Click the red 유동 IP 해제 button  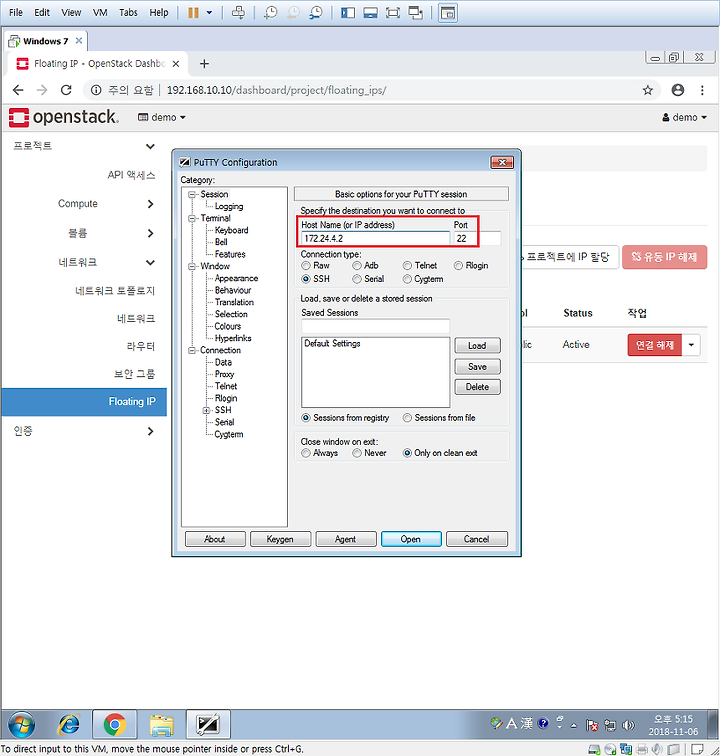(x=665, y=257)
